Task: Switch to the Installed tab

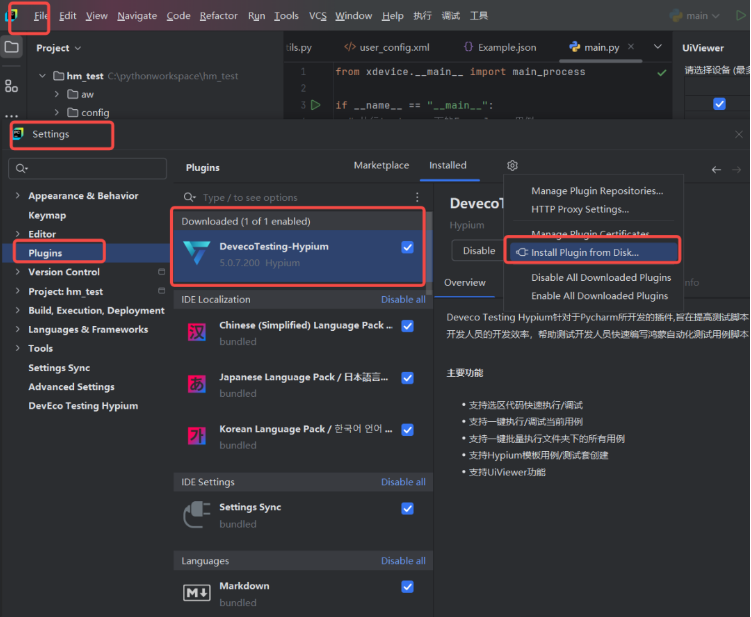Action: tap(447, 165)
